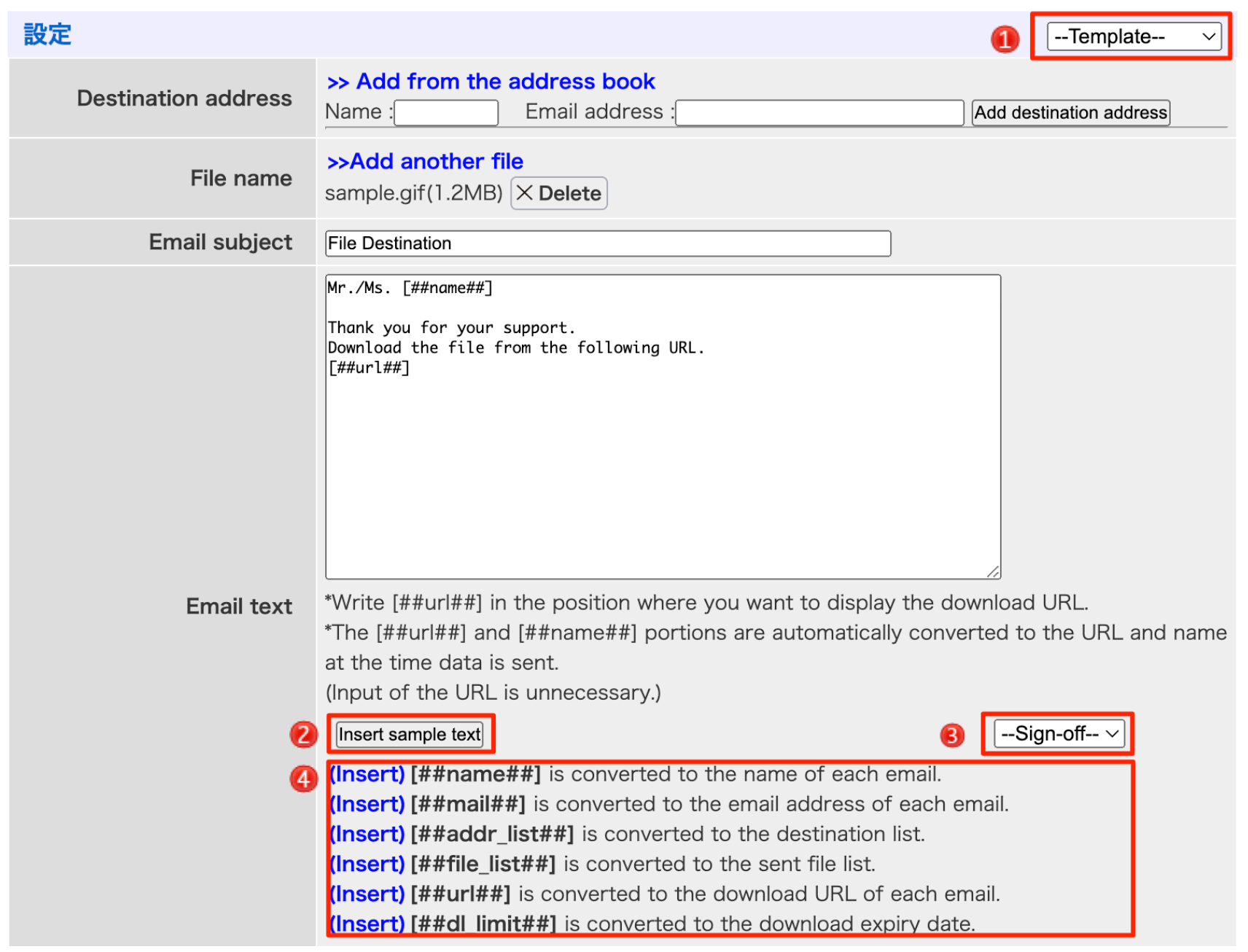1248x952 pixels.
Task: Click inside the Email address input field
Action: pyautogui.click(x=818, y=112)
